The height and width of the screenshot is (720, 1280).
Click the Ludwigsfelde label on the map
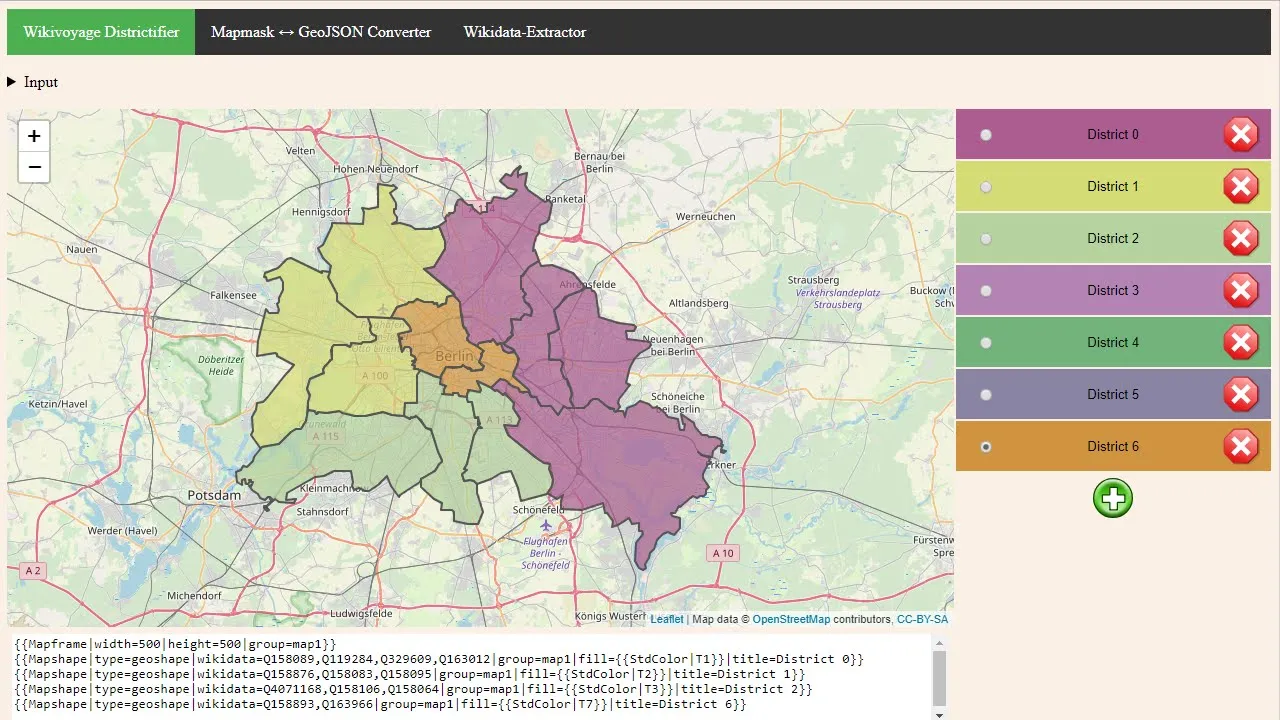(361, 612)
